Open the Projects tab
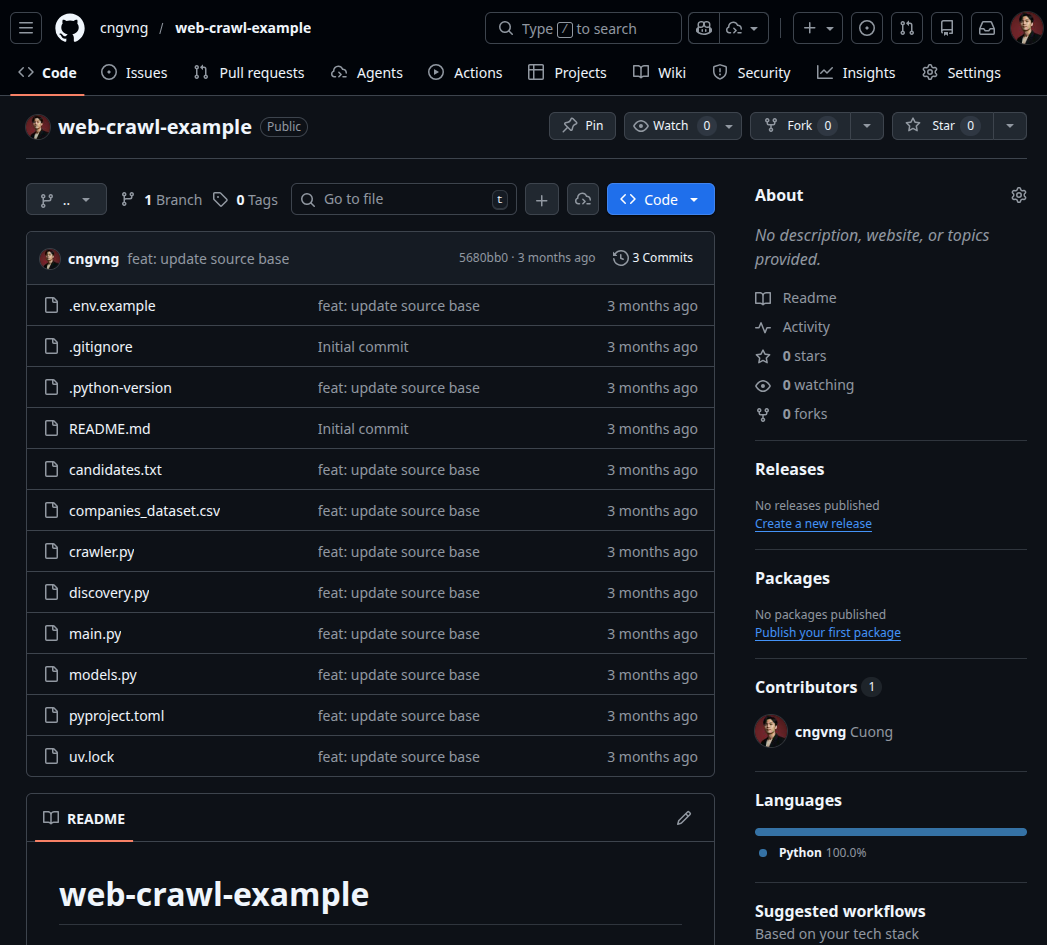 tap(567, 73)
